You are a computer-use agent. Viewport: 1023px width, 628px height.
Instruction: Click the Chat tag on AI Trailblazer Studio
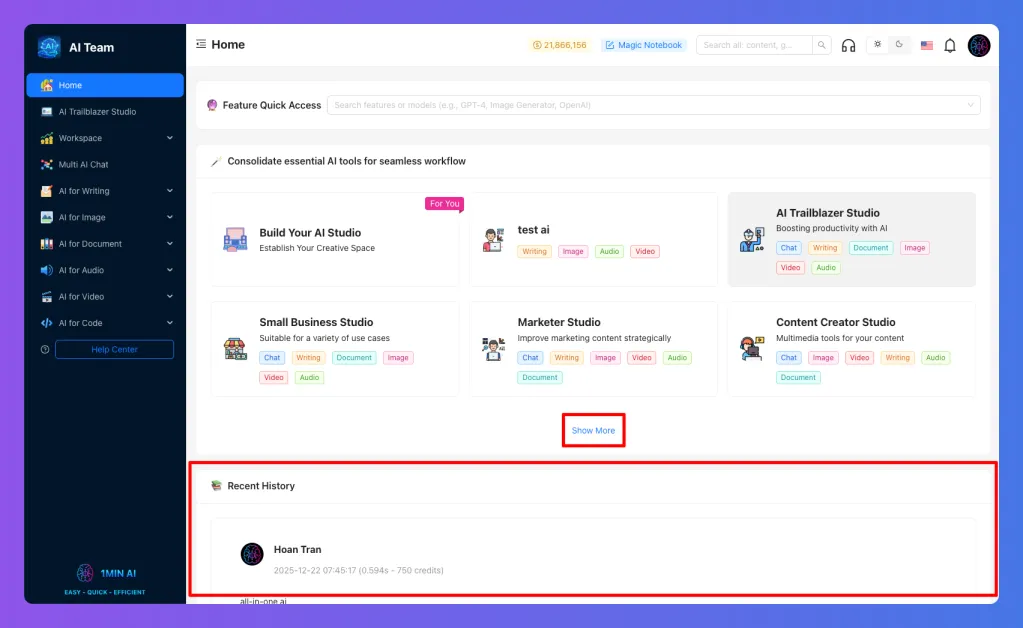click(789, 248)
